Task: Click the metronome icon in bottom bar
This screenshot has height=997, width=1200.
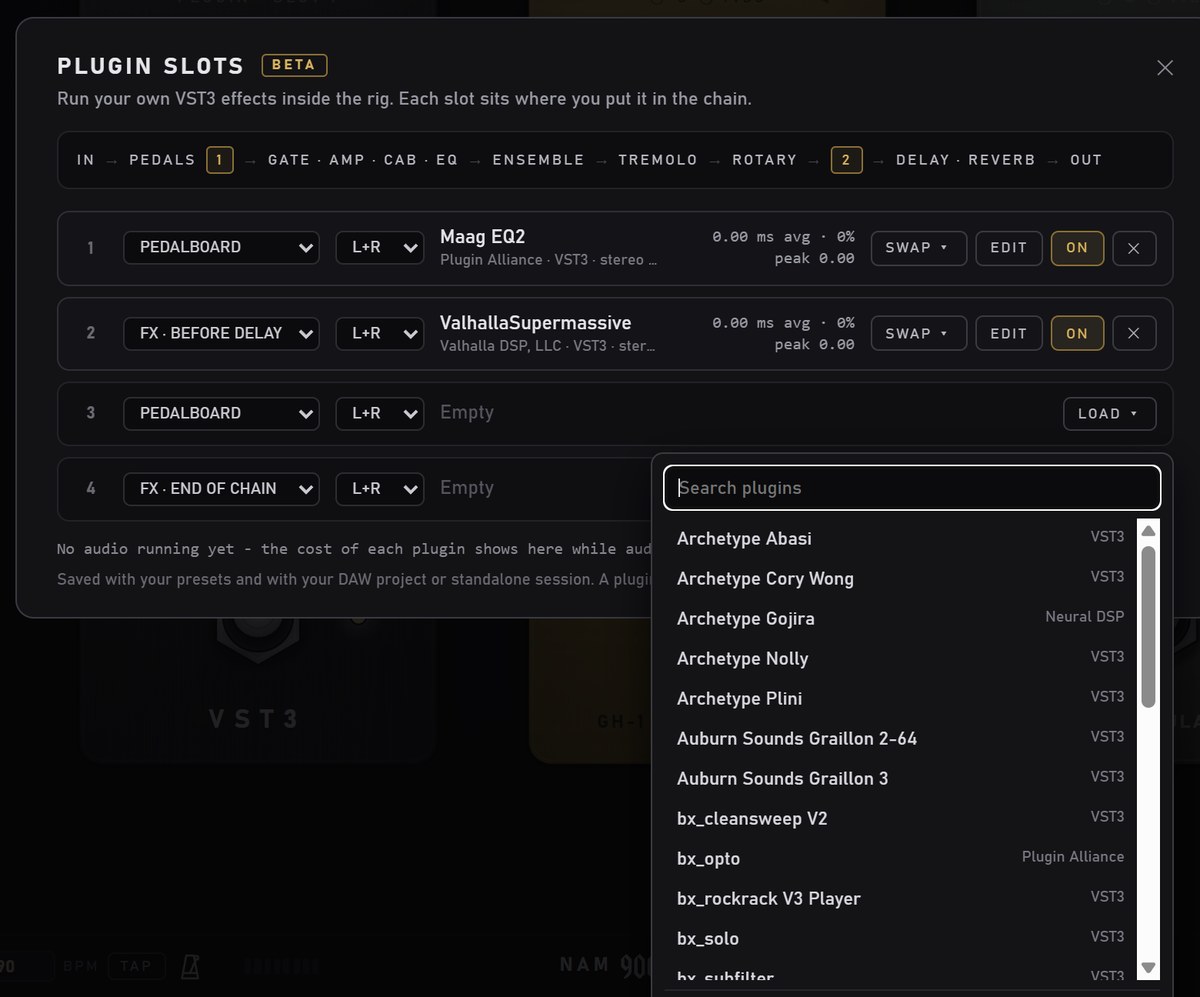Action: pos(190,966)
